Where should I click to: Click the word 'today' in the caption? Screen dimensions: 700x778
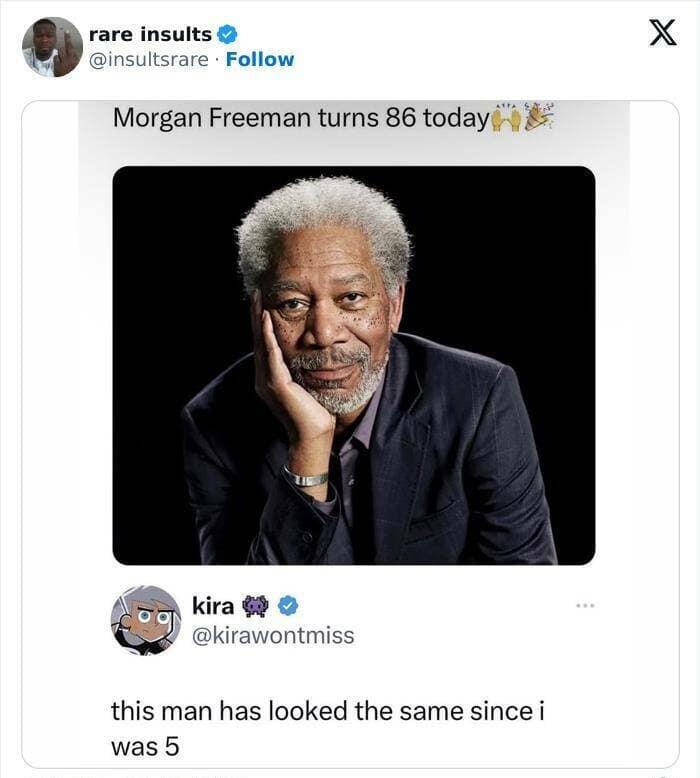point(455,118)
